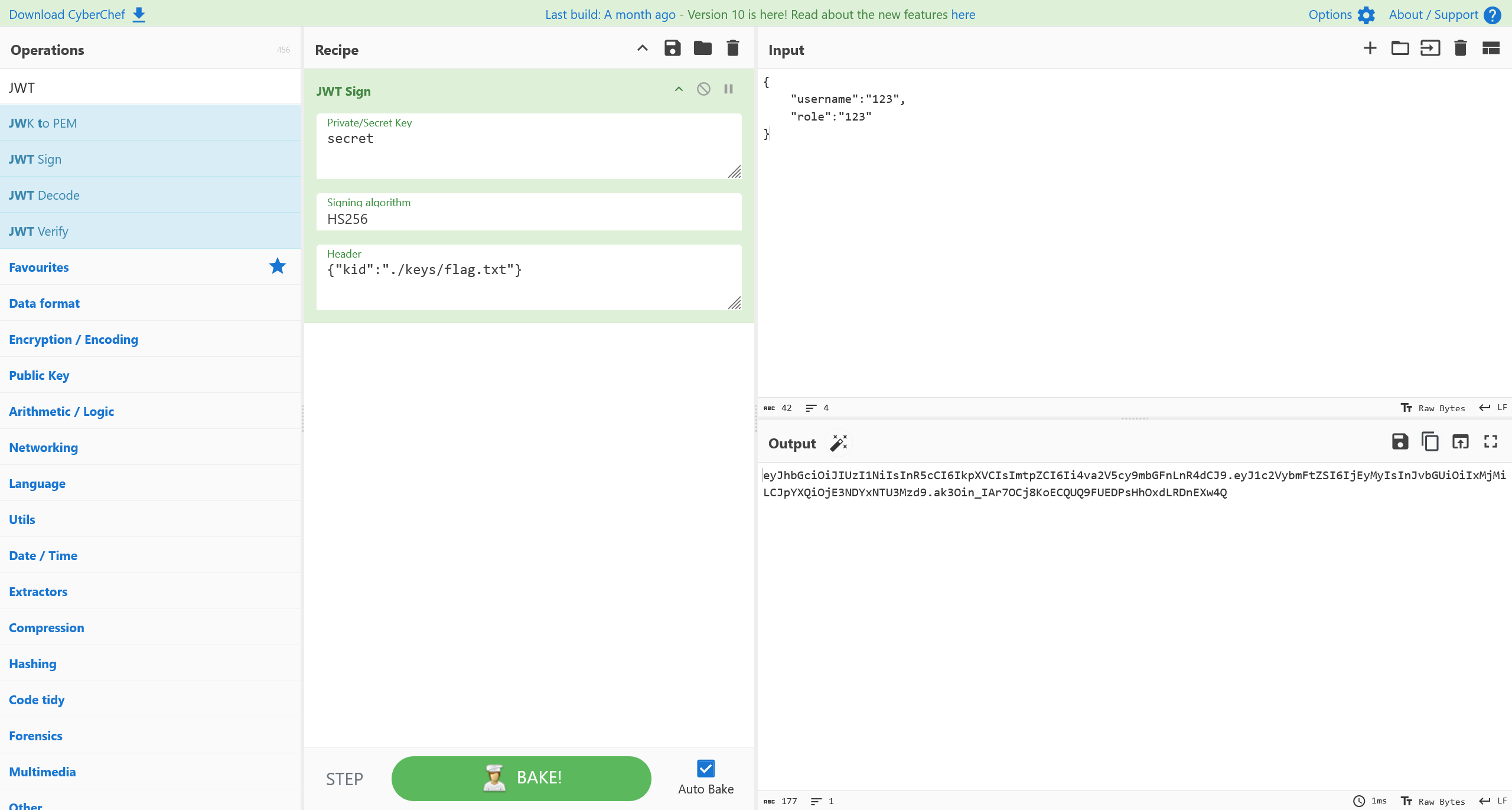Expand the Language category
The width and height of the screenshot is (1512, 810).
coord(150,483)
